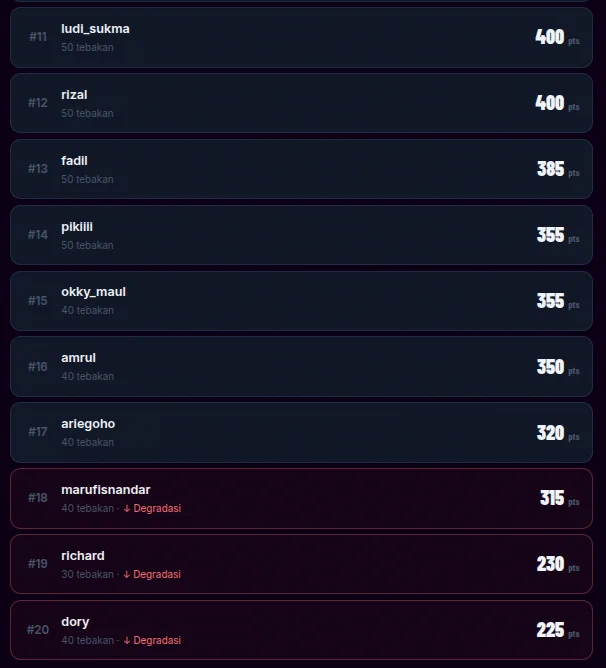Open richard's player entry

pyautogui.click(x=301, y=564)
